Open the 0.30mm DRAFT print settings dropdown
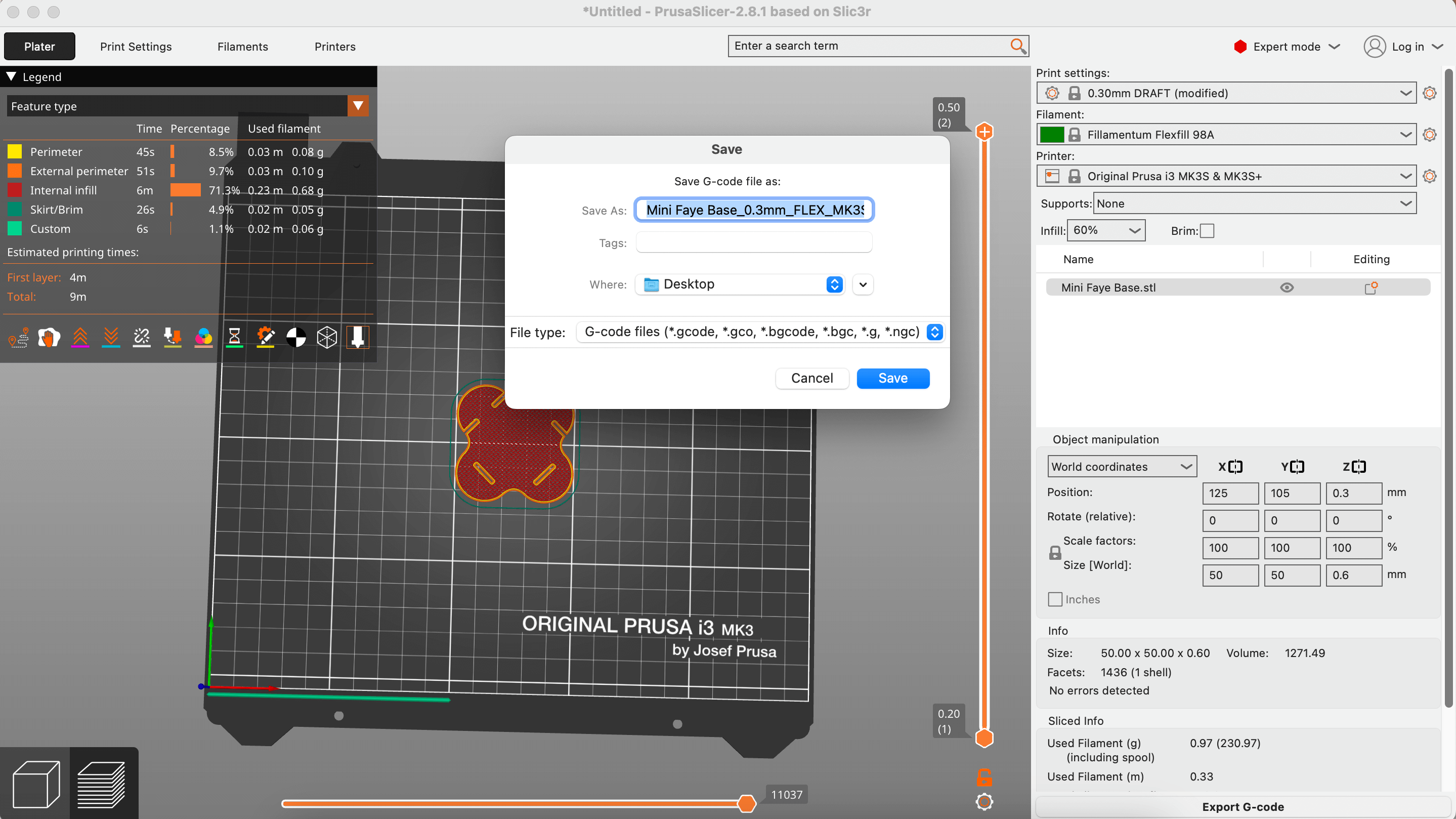Image resolution: width=1456 pixels, height=819 pixels. [x=1226, y=93]
